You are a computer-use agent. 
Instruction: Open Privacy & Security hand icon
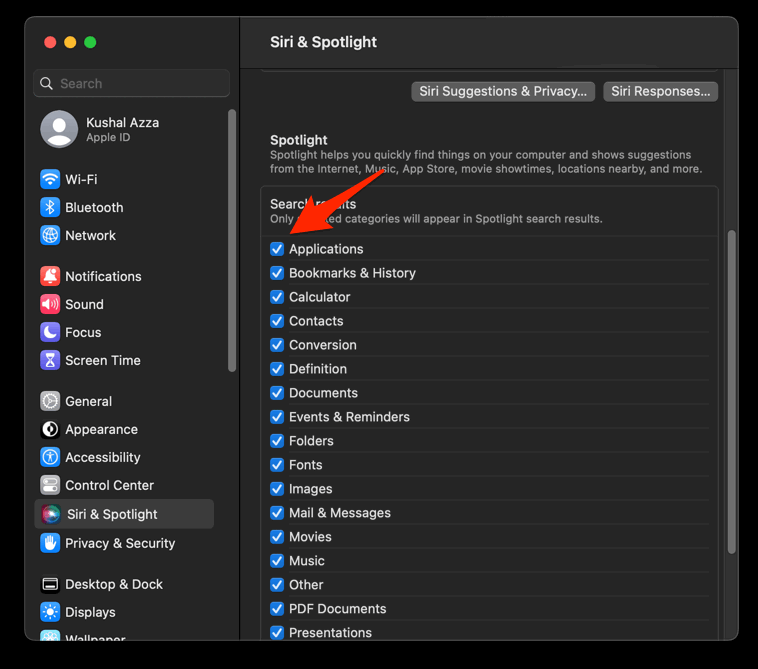(50, 543)
